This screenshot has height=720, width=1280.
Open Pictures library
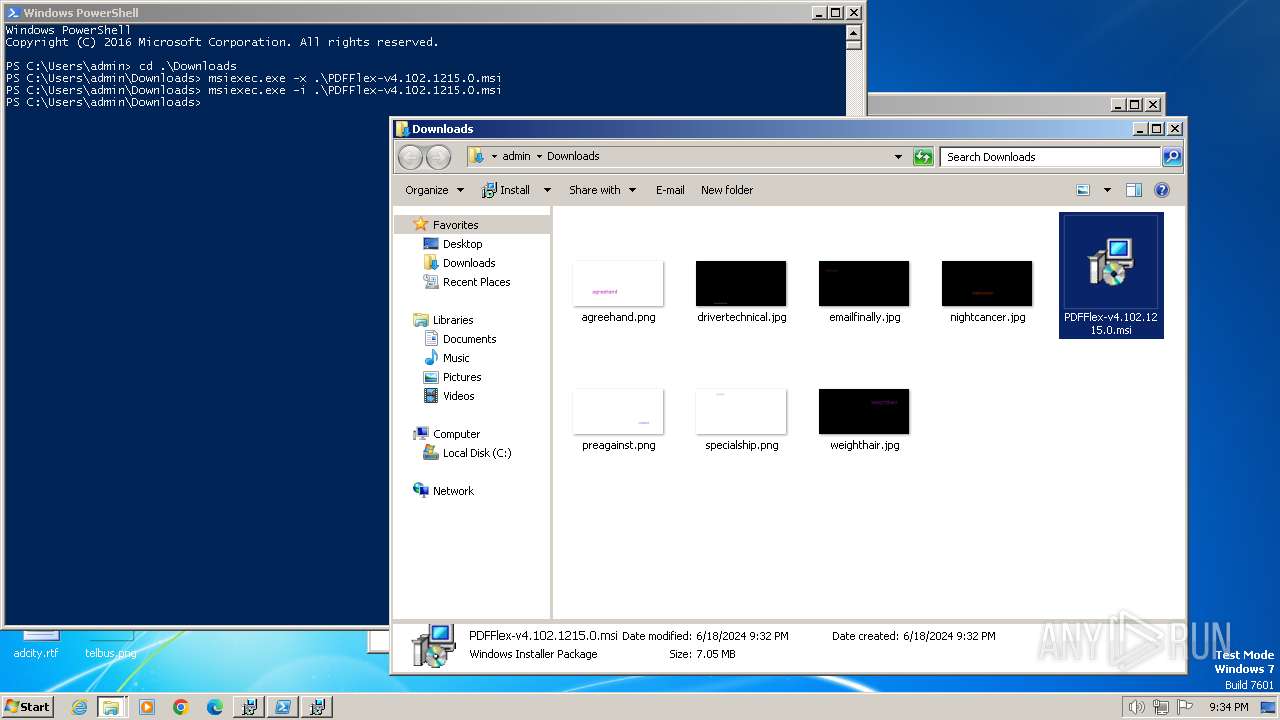pyautogui.click(x=462, y=377)
